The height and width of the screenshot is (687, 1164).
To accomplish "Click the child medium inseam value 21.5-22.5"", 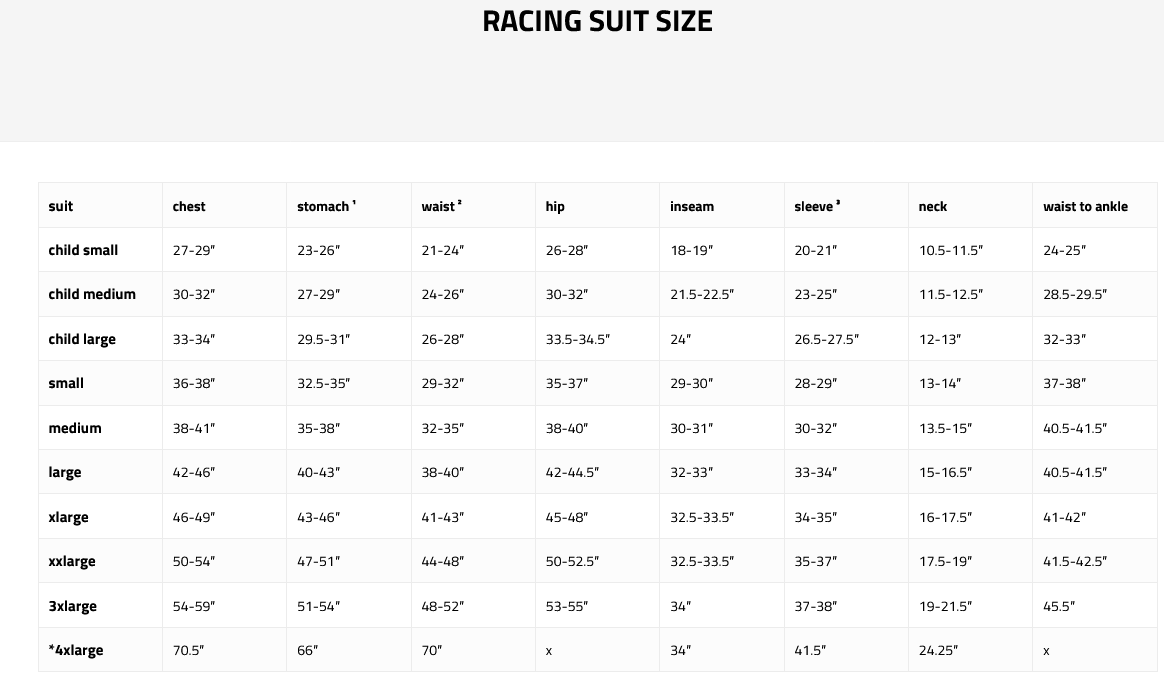I will click(x=702, y=294).
